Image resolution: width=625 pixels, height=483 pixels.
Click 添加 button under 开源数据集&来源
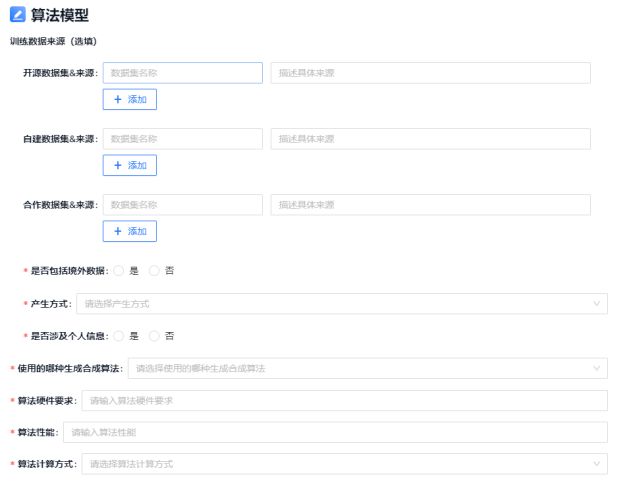tap(130, 99)
